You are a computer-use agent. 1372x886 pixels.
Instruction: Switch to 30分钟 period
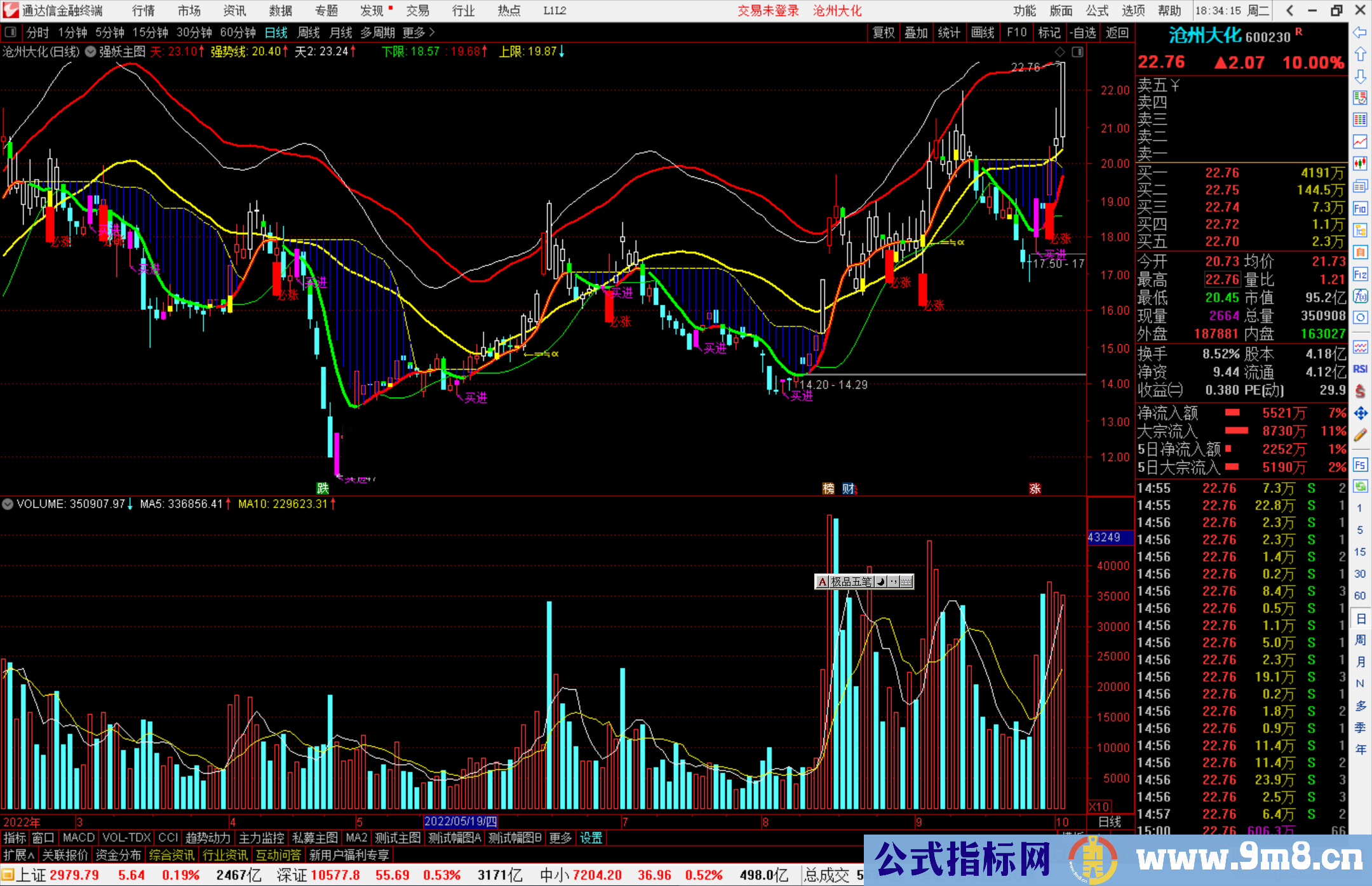194,32
